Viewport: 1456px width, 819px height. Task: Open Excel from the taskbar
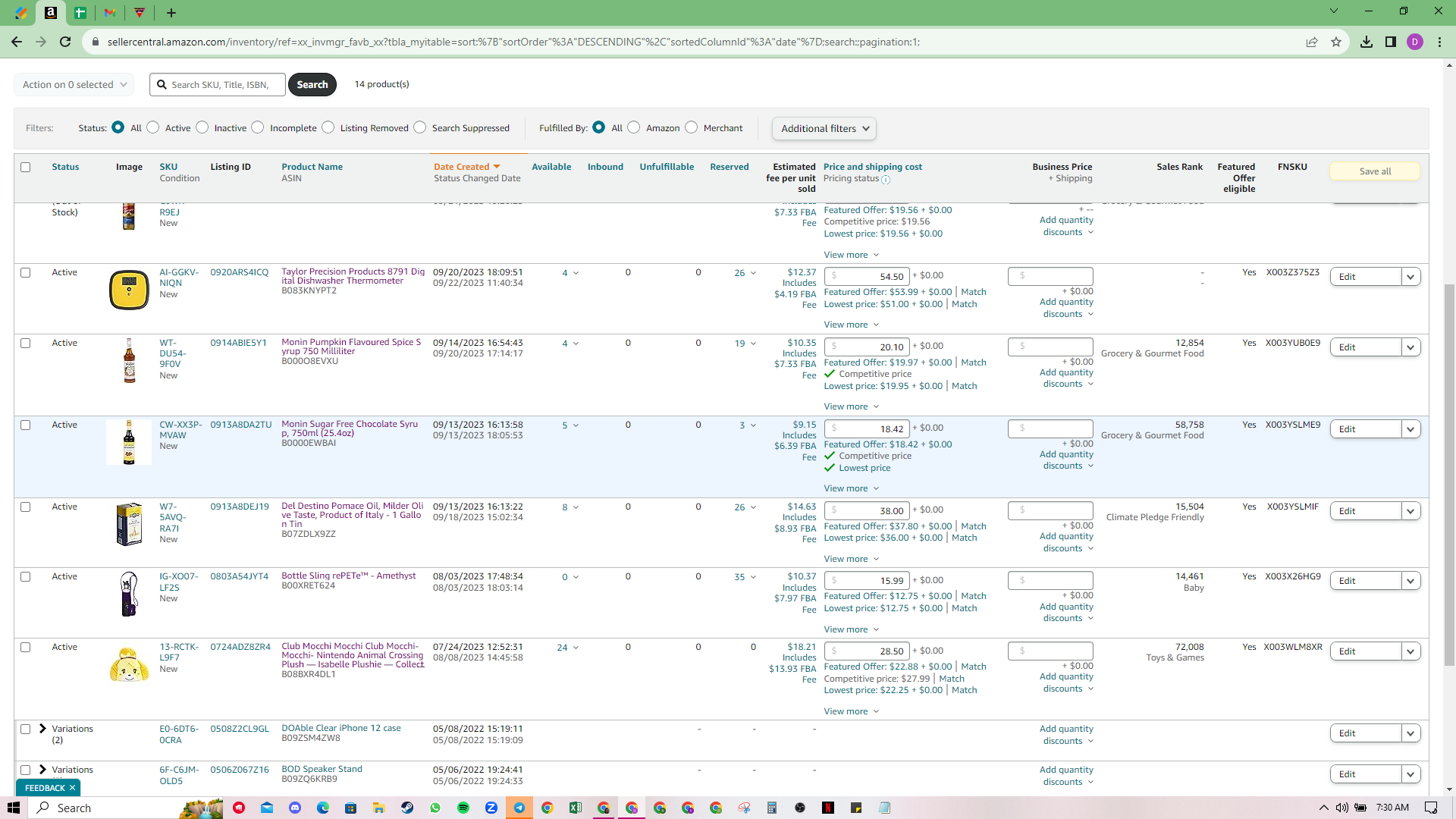[x=576, y=808]
